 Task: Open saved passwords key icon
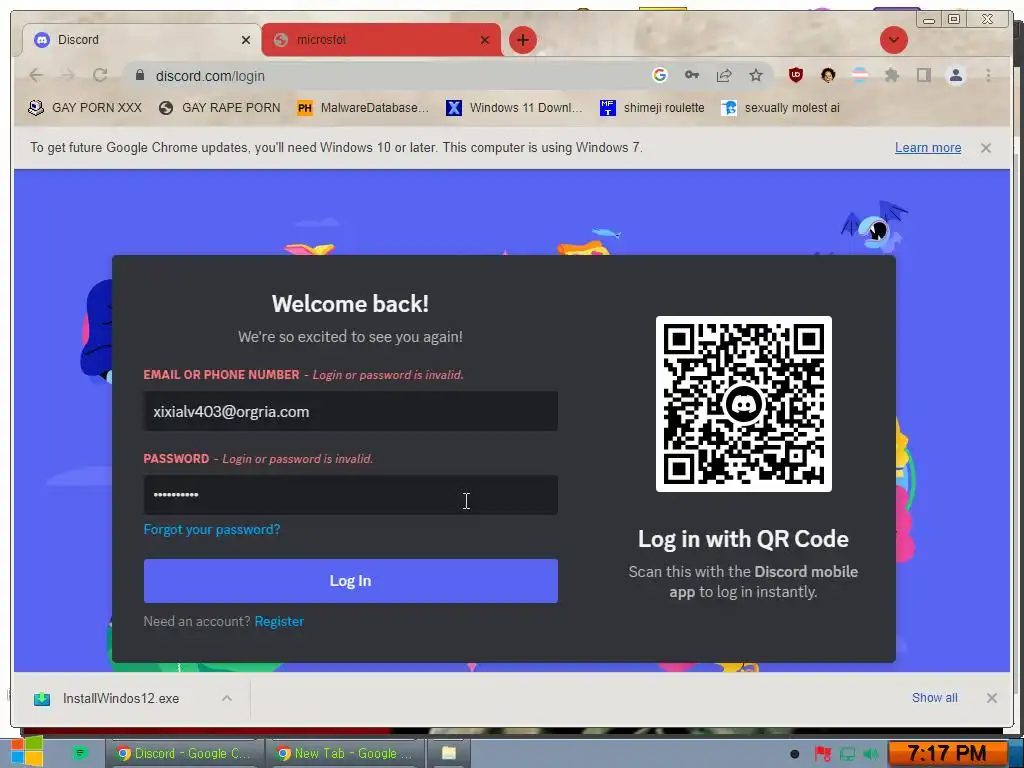click(692, 75)
